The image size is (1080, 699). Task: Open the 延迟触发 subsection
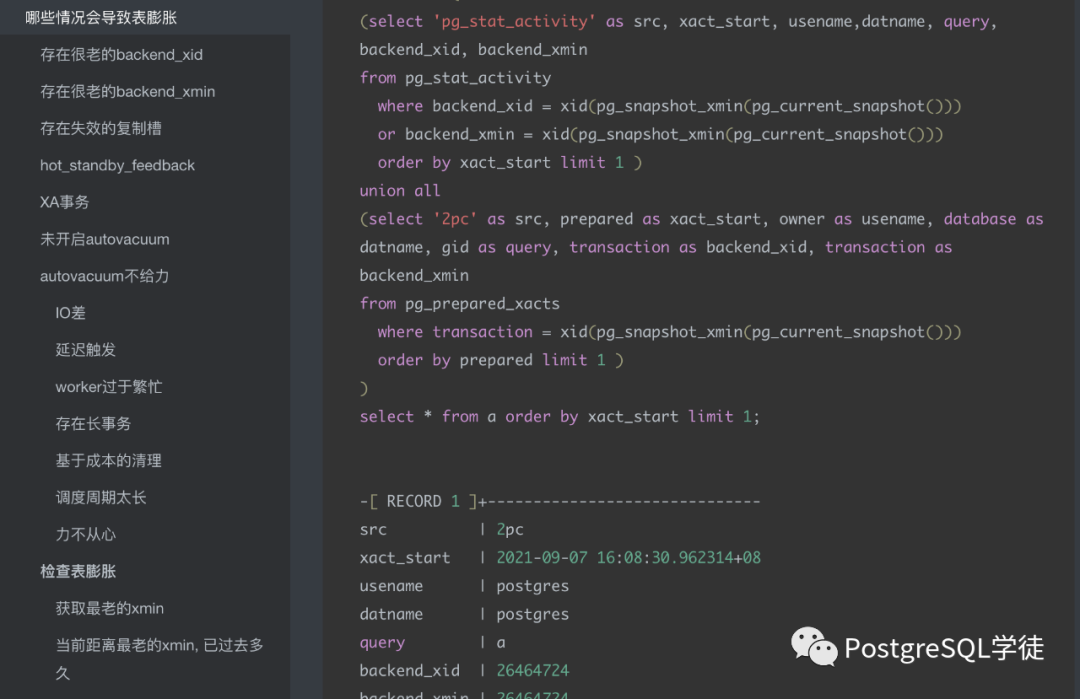point(85,350)
